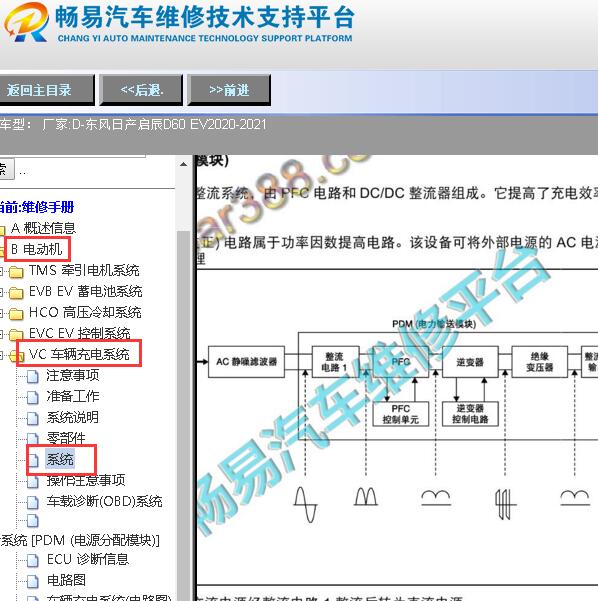The image size is (598, 601).
Task: Open the 注意事项 page
Action: pos(72,375)
